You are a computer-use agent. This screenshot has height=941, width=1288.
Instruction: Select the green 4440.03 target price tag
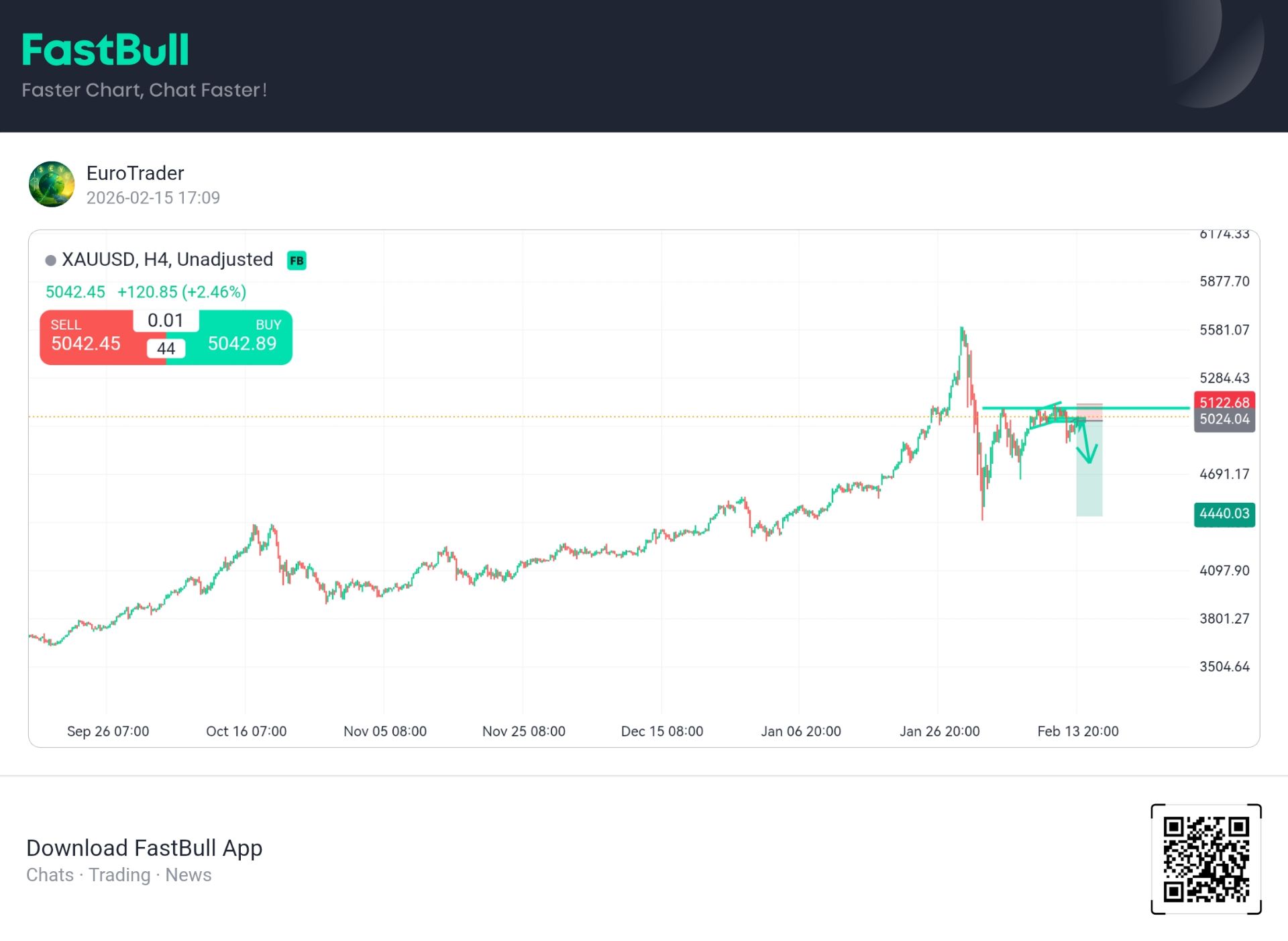tap(1224, 514)
